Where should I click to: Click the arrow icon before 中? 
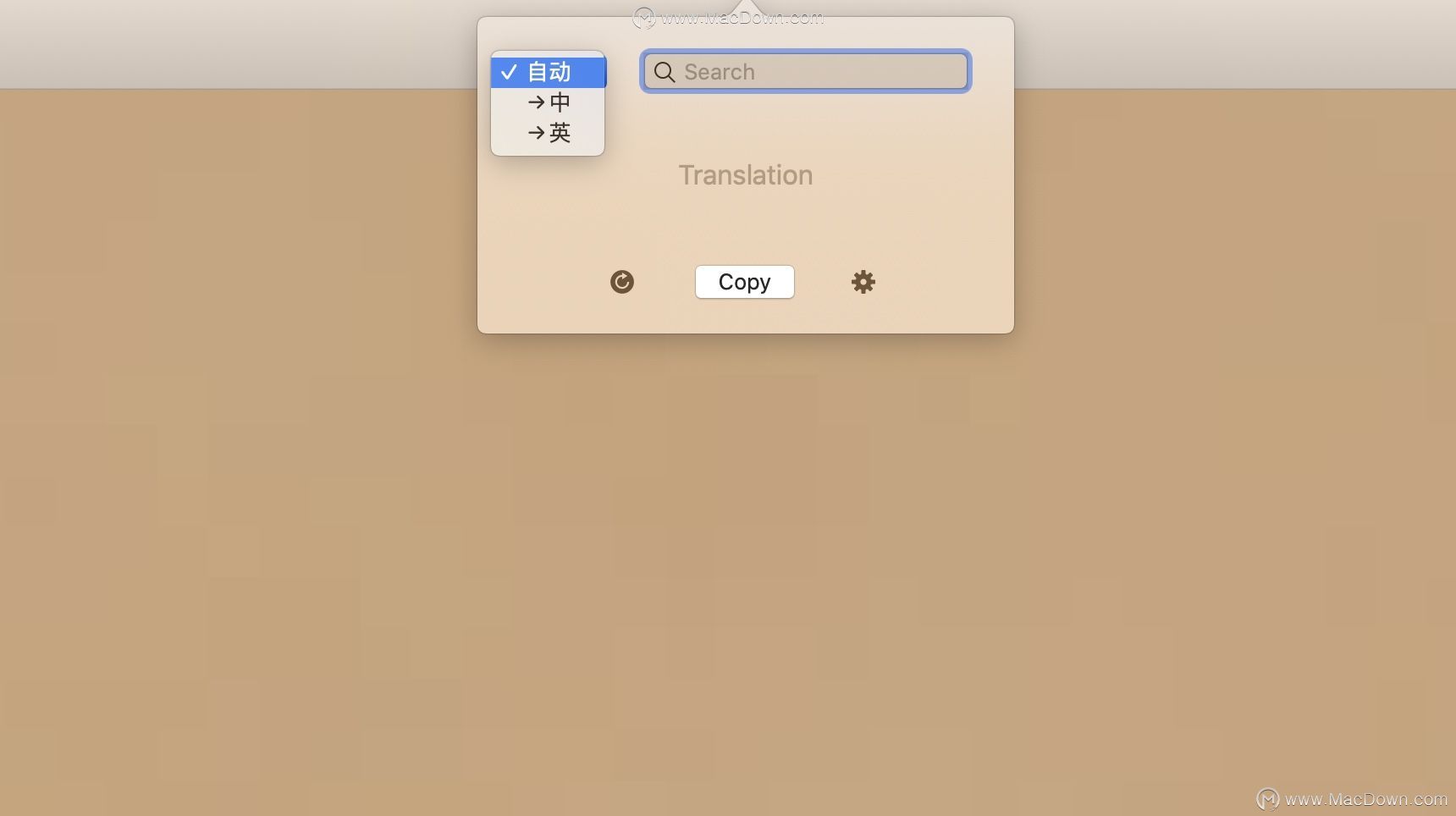[x=536, y=102]
